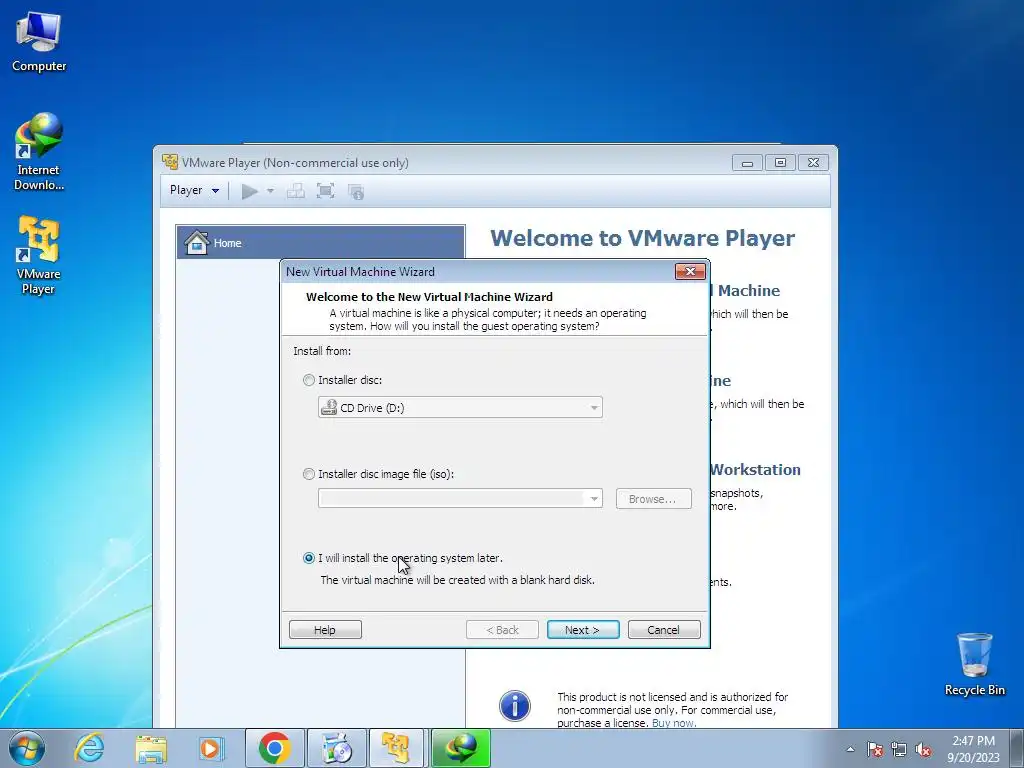Click the power on play toolbar icon
Image resolution: width=1024 pixels, height=768 pixels.
(249, 191)
